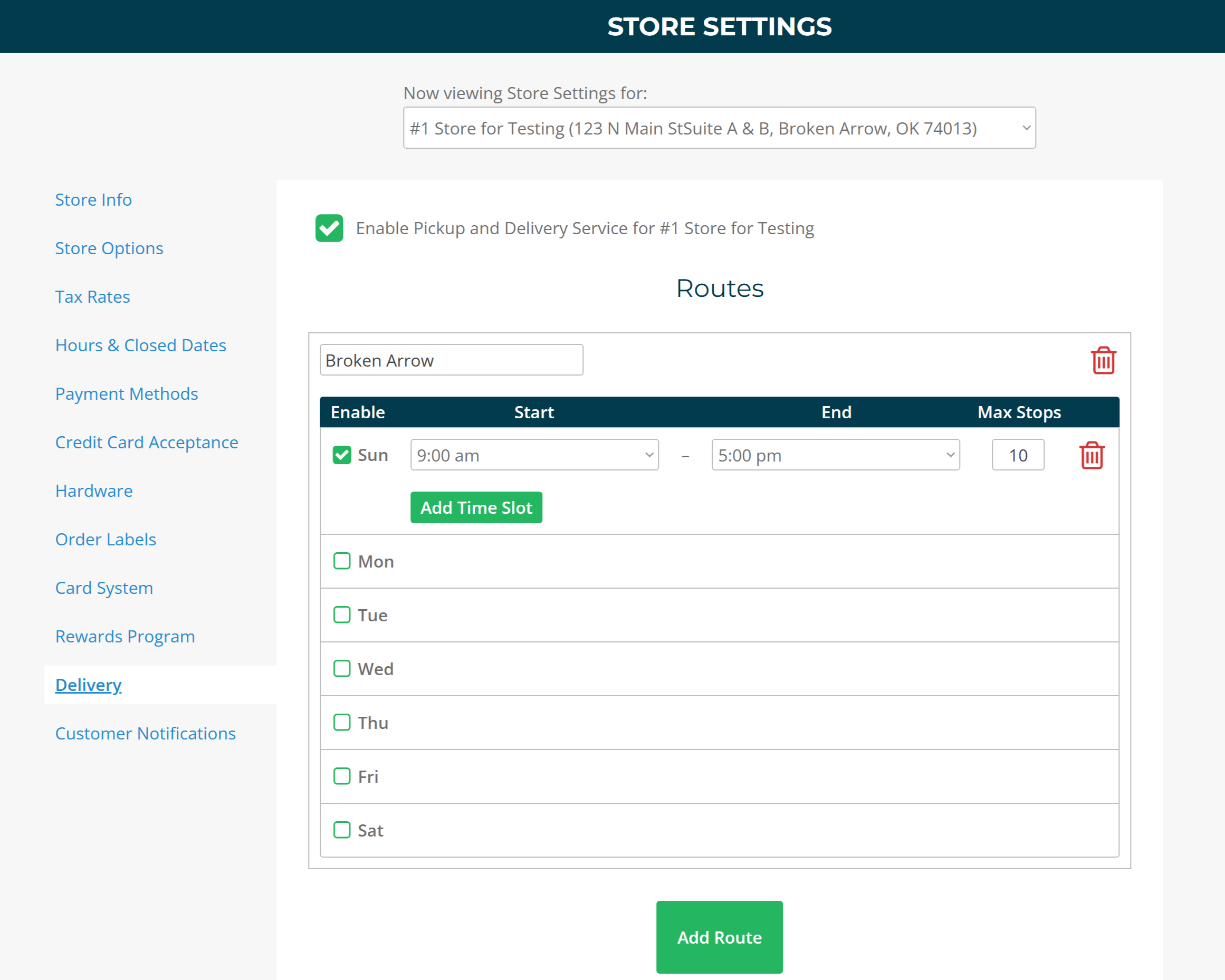The width and height of the screenshot is (1225, 980).
Task: Enable the Sat delivery day checkbox
Action: 341,830
